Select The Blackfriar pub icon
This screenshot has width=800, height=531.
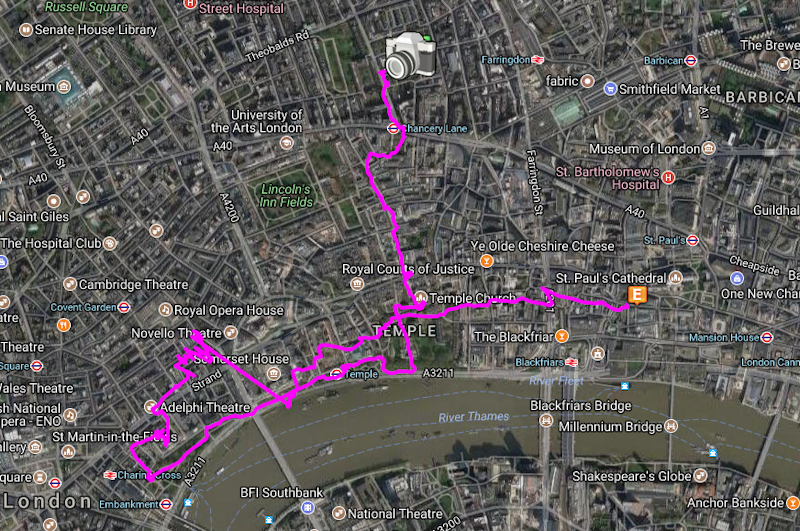(x=562, y=336)
